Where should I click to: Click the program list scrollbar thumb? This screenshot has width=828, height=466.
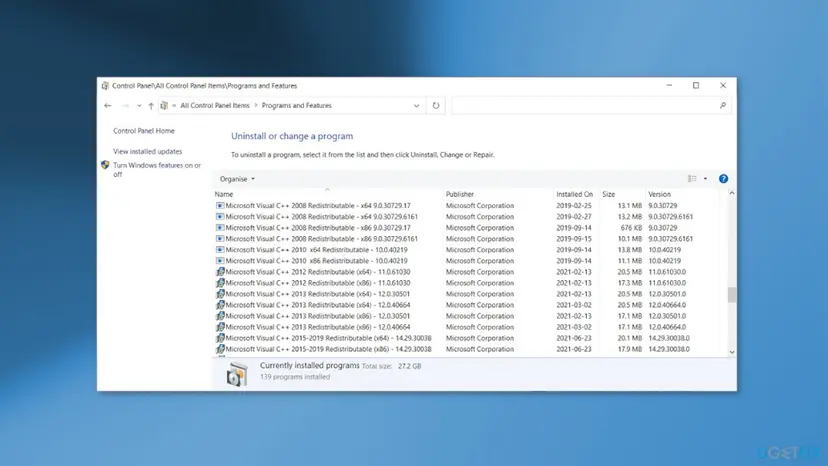(732, 295)
